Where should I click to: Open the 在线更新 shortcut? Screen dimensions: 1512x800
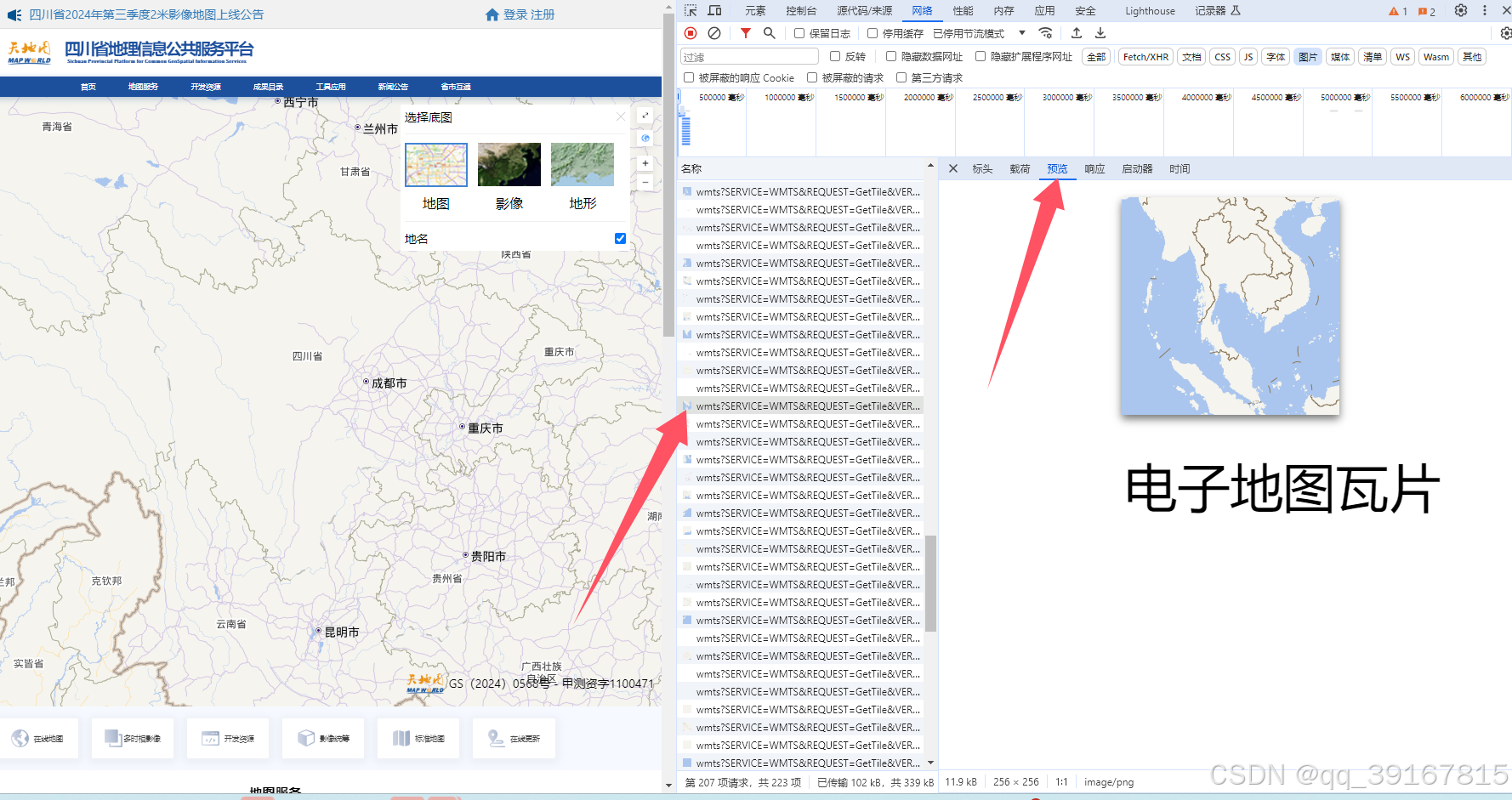[514, 738]
